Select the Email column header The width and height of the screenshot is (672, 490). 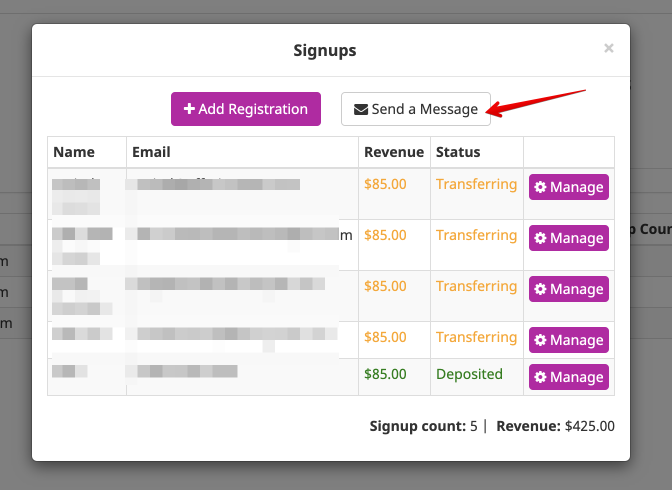(151, 152)
